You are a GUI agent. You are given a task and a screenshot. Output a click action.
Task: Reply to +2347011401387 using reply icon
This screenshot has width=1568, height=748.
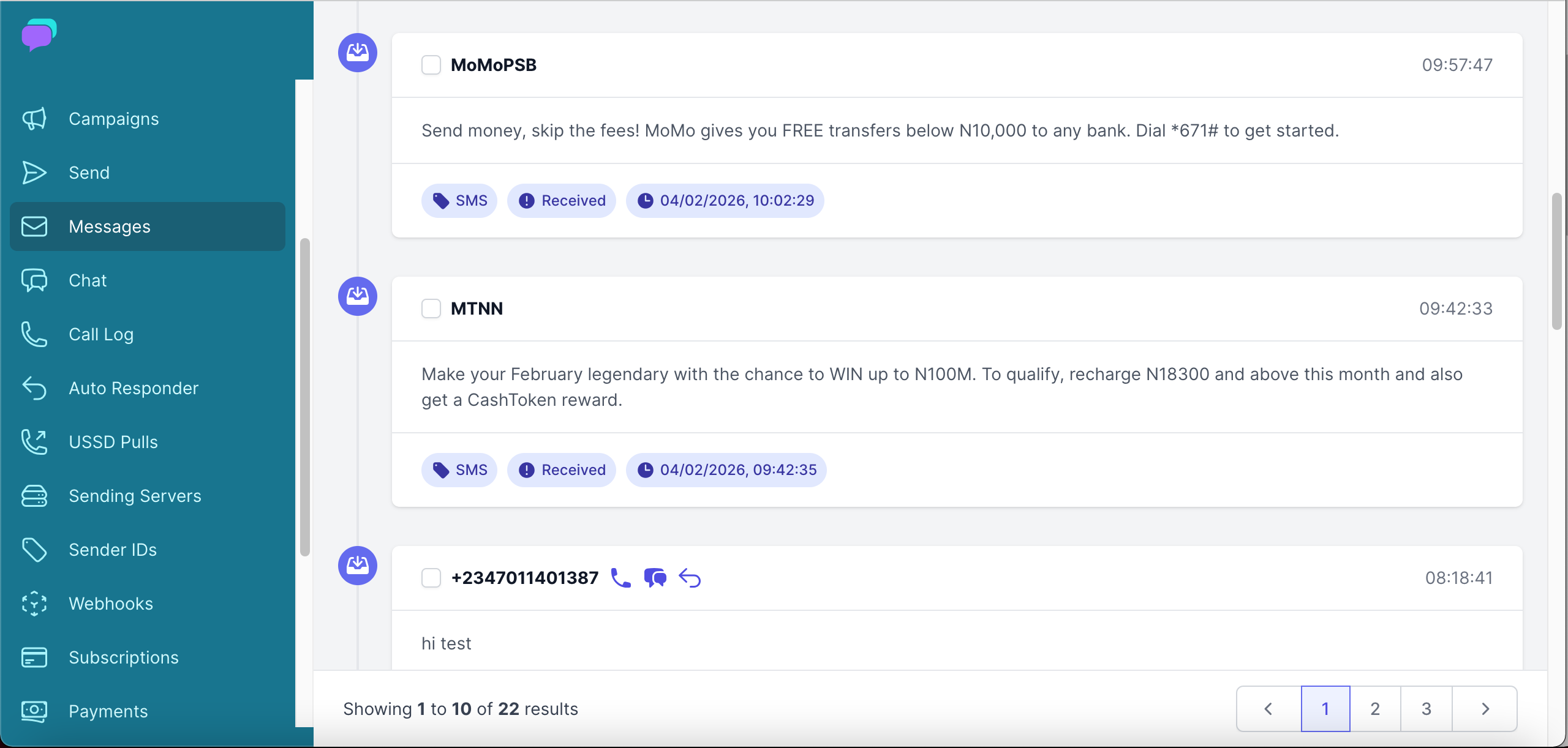[x=691, y=577]
